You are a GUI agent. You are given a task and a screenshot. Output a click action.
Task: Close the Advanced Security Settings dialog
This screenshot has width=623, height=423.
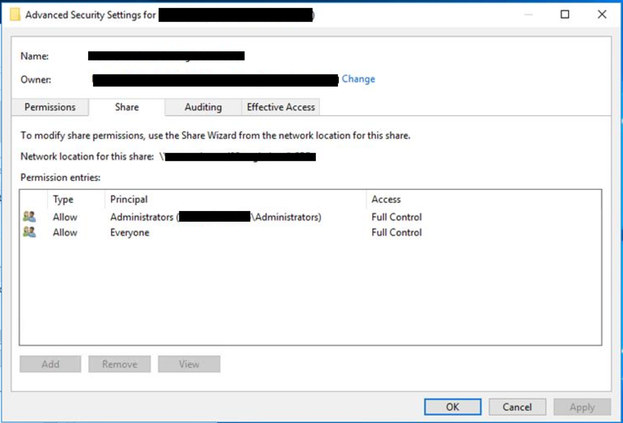click(x=601, y=15)
